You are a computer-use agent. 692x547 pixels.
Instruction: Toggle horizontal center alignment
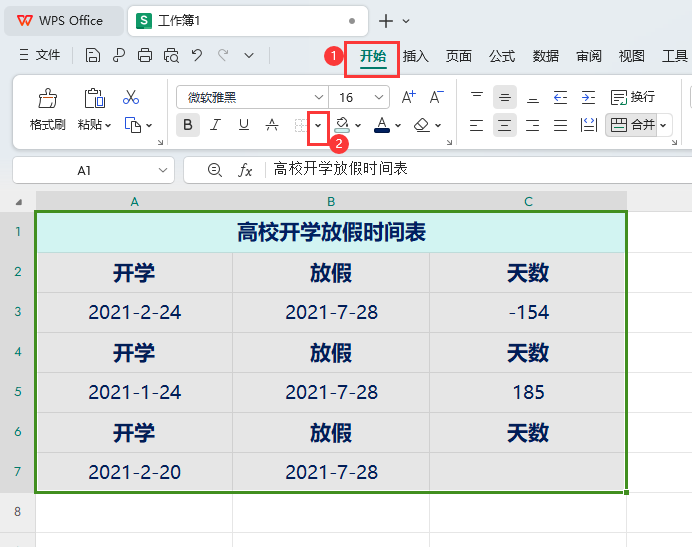[504, 125]
